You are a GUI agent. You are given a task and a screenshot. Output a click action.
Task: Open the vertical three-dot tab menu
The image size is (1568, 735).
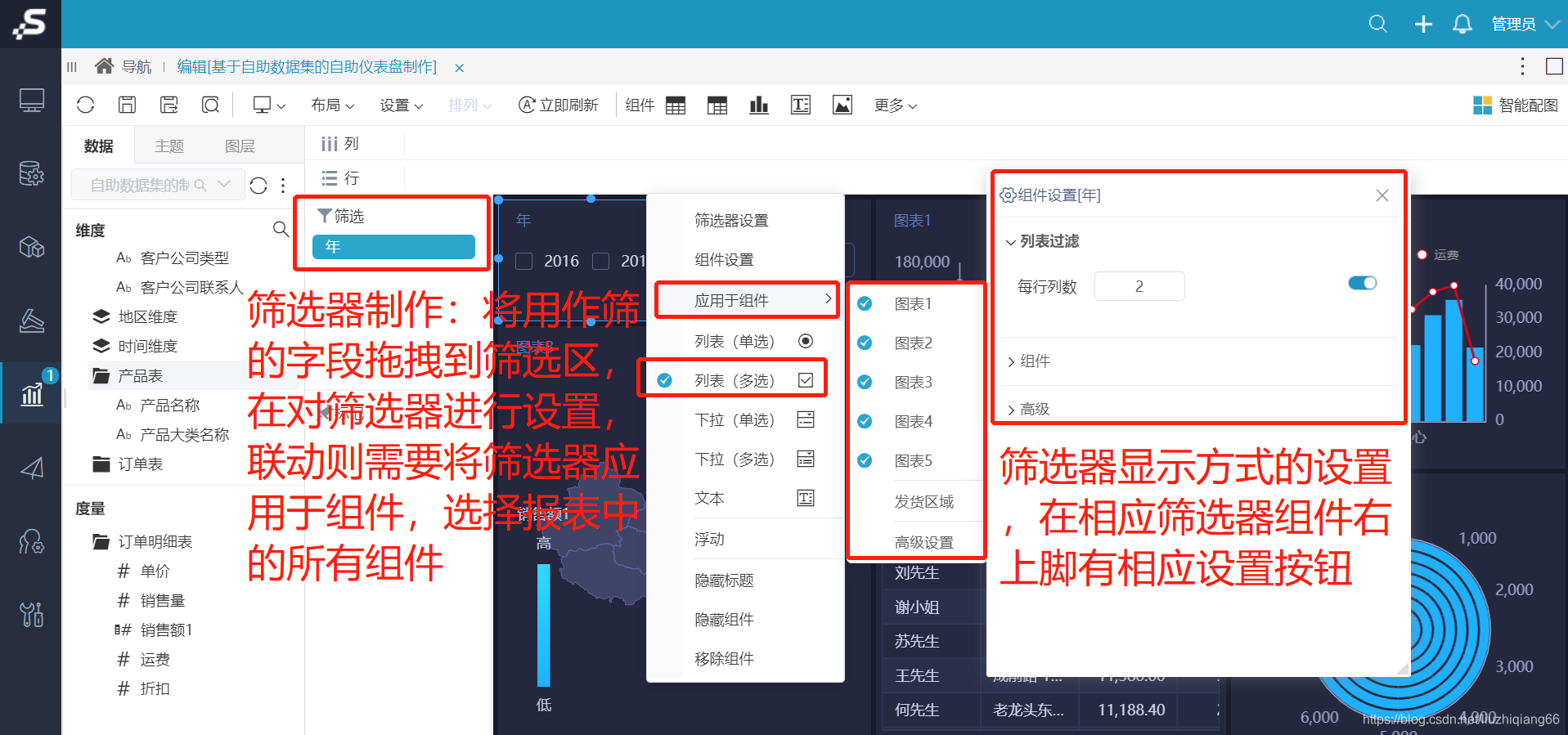(1522, 66)
